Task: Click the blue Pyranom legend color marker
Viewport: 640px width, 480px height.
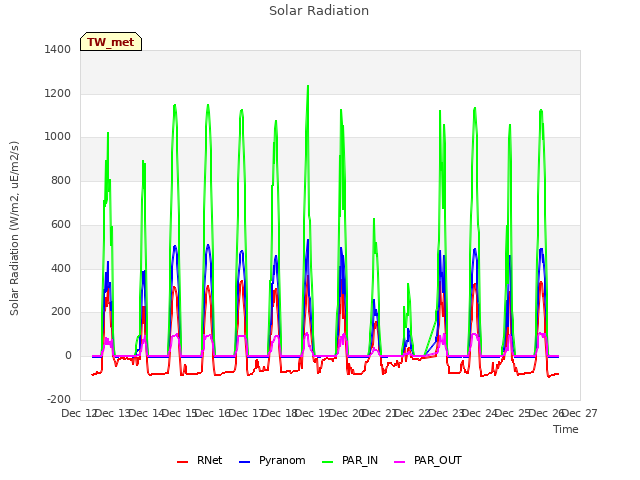Action: pos(244,462)
